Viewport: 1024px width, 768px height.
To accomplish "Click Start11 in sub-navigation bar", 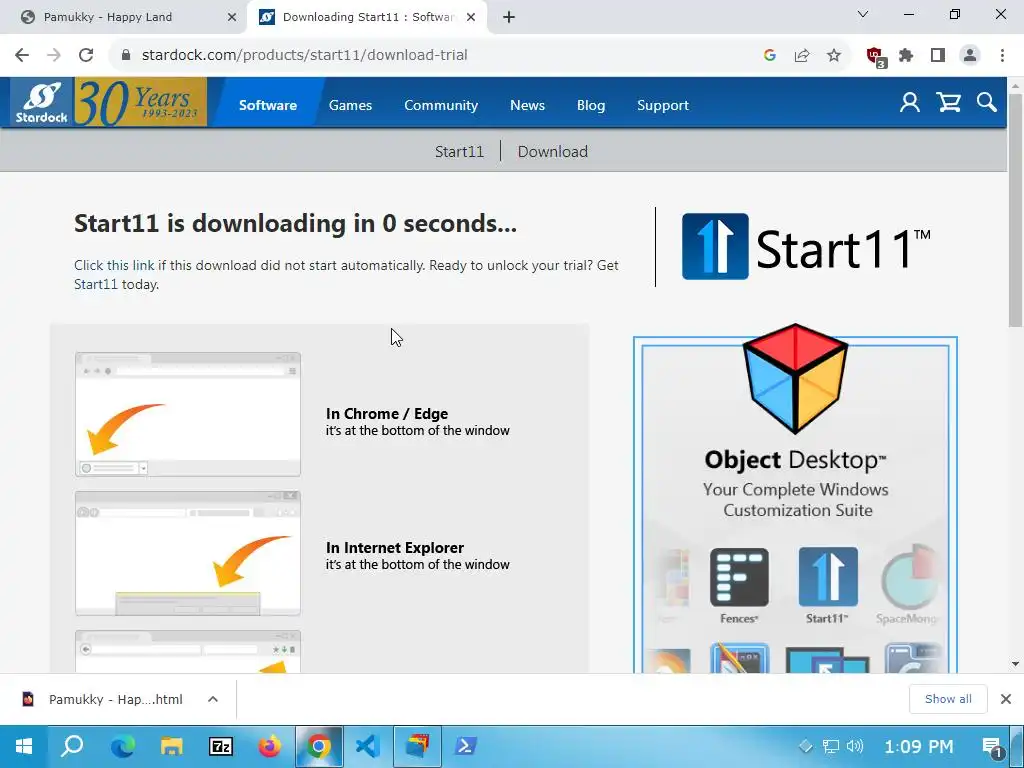I will click(459, 152).
